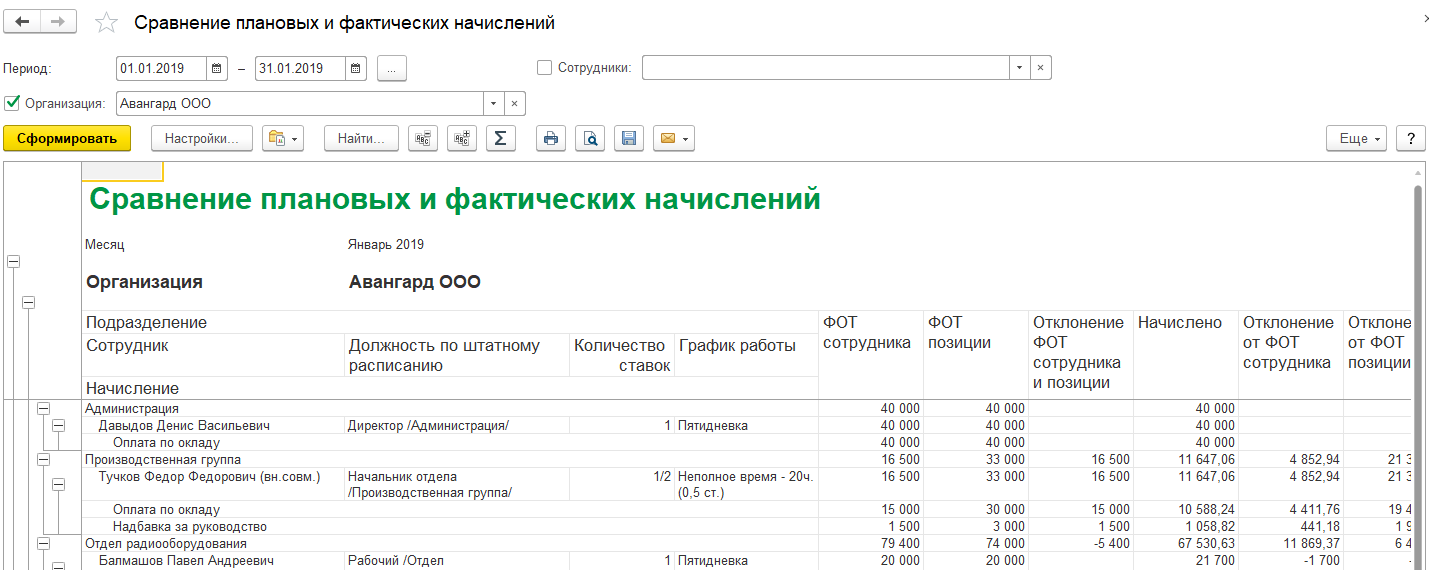Open report variants dropdown menu

tap(282, 139)
